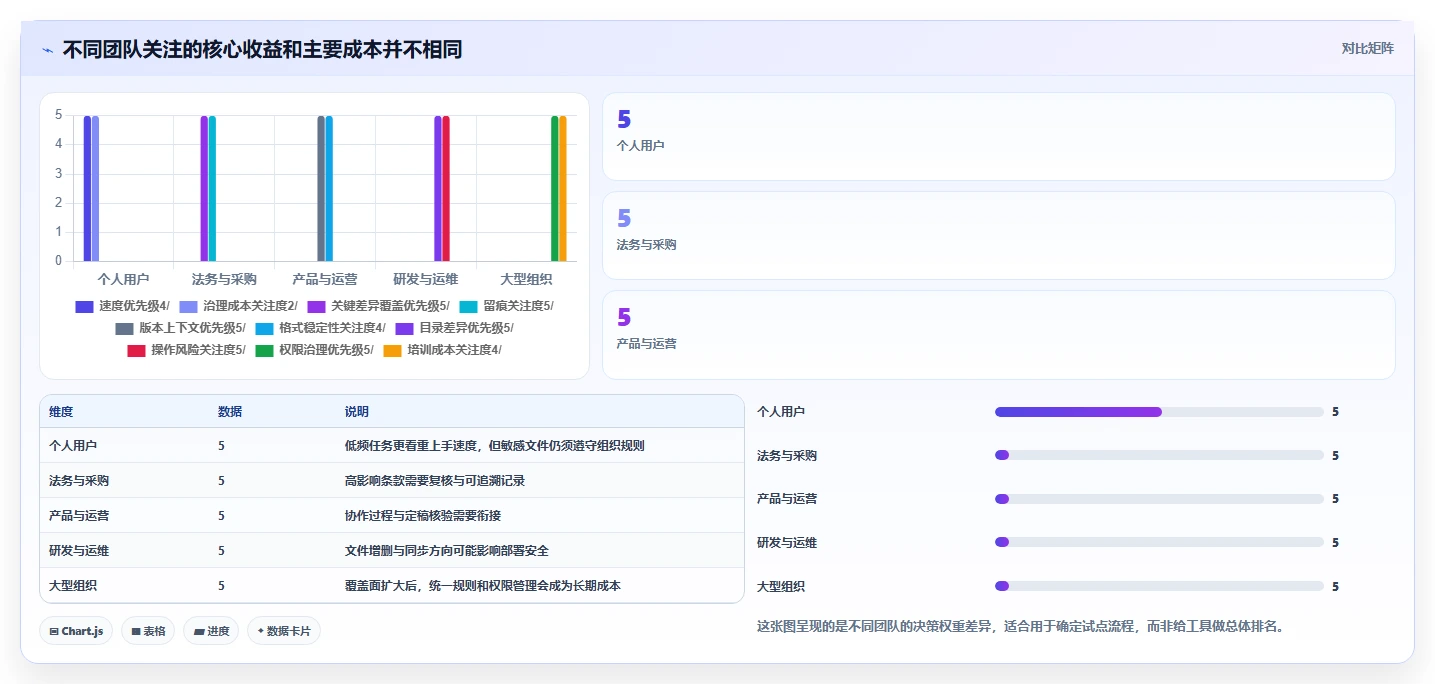This screenshot has width=1435, height=684.
Task: Click the red swatch for 操作风险关注度5/
Action: pos(136,350)
